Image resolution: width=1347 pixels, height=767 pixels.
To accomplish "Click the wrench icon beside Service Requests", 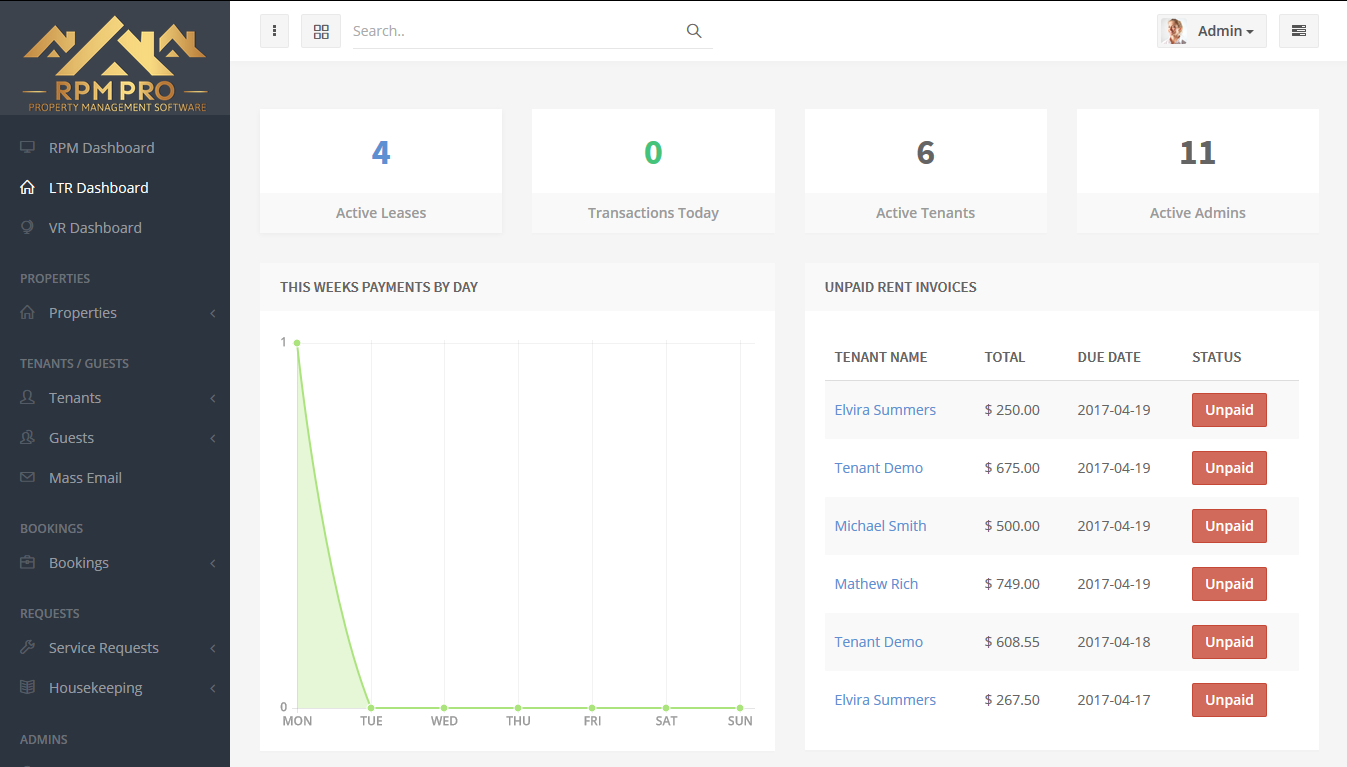I will click(27, 647).
